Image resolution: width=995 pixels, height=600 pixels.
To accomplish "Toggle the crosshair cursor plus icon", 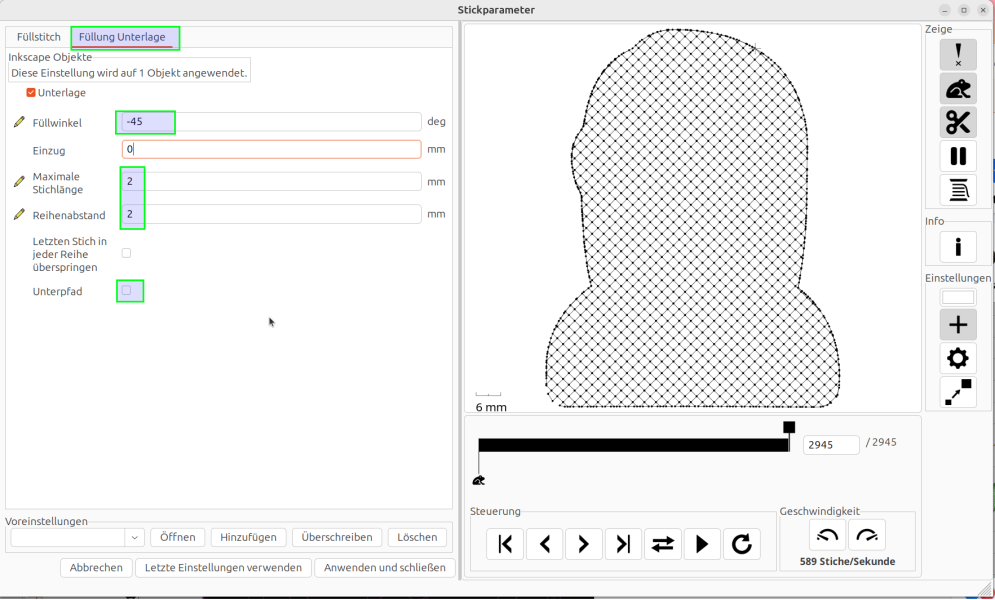I will point(958,324).
